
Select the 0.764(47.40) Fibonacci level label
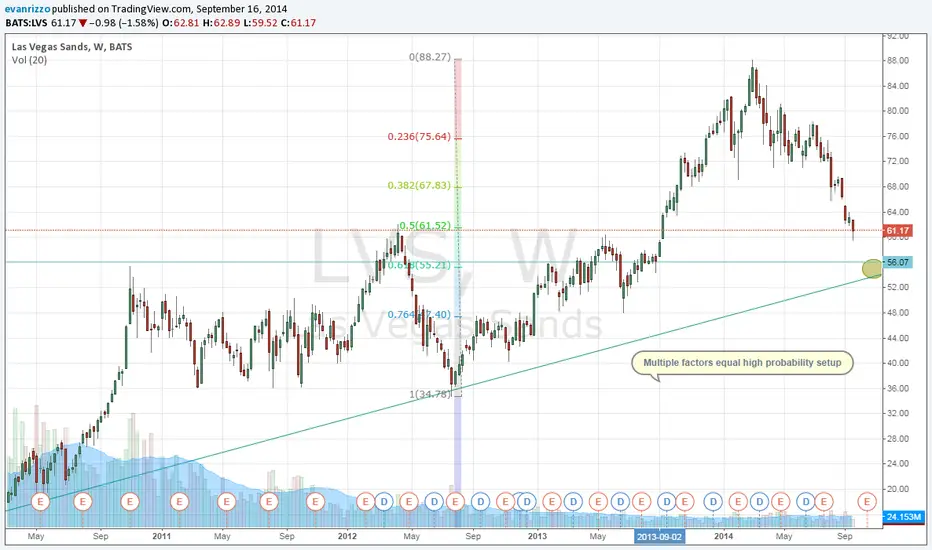coord(419,315)
